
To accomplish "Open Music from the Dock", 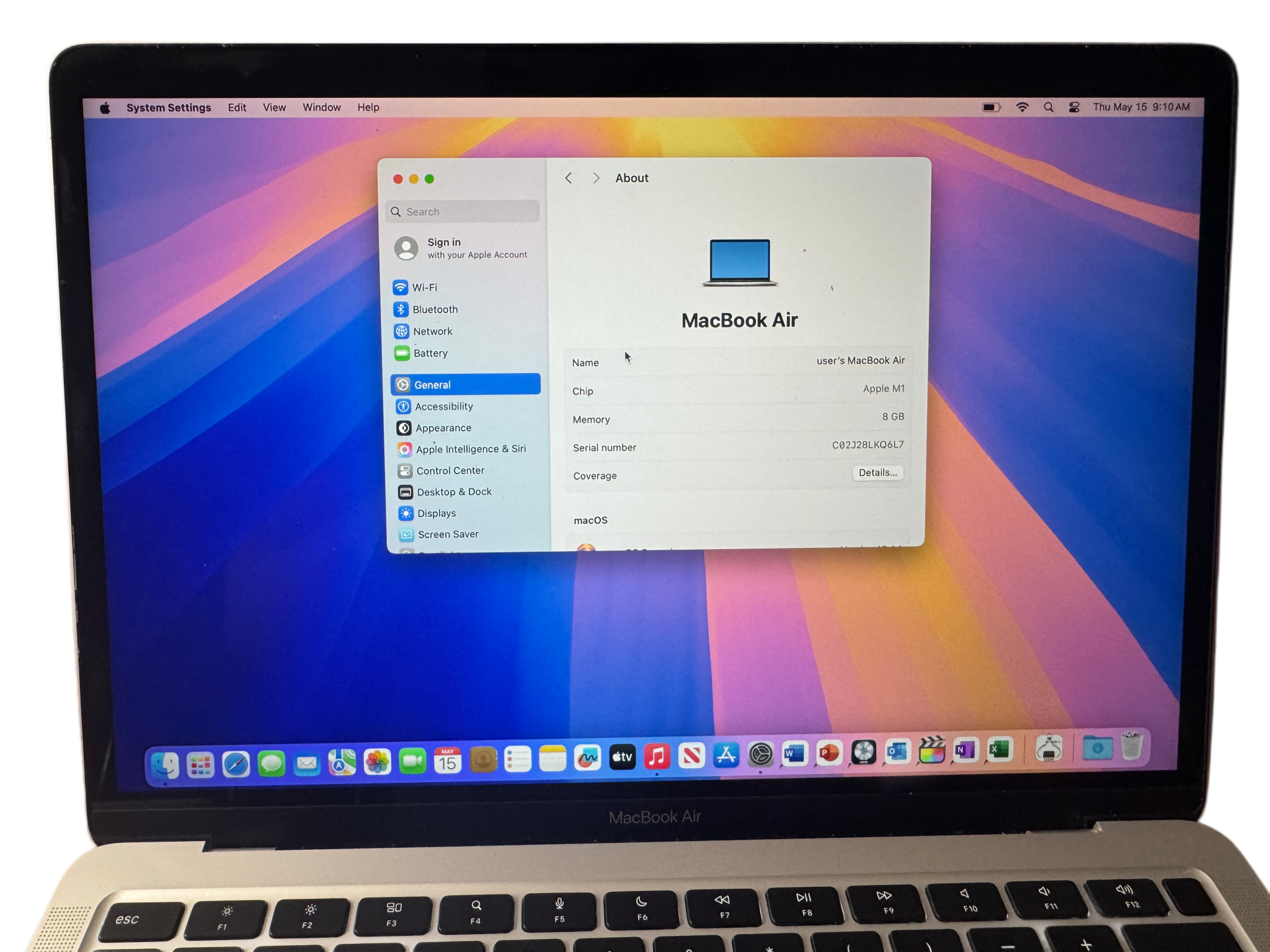I will (657, 757).
